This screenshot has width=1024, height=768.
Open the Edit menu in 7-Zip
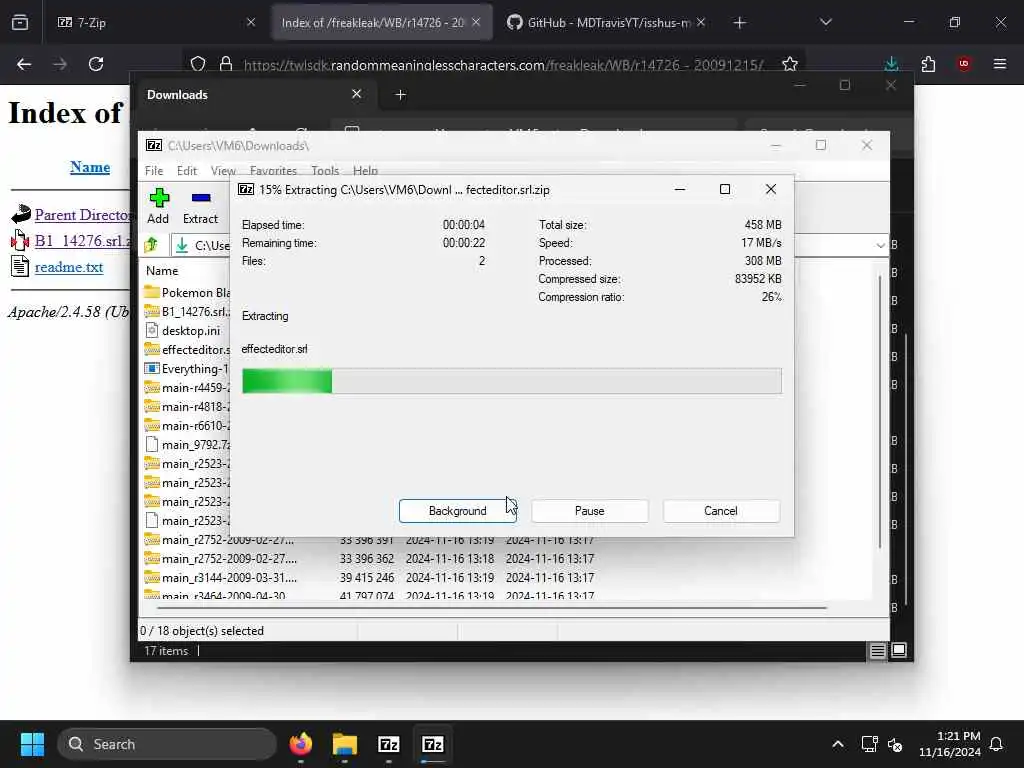tap(187, 170)
